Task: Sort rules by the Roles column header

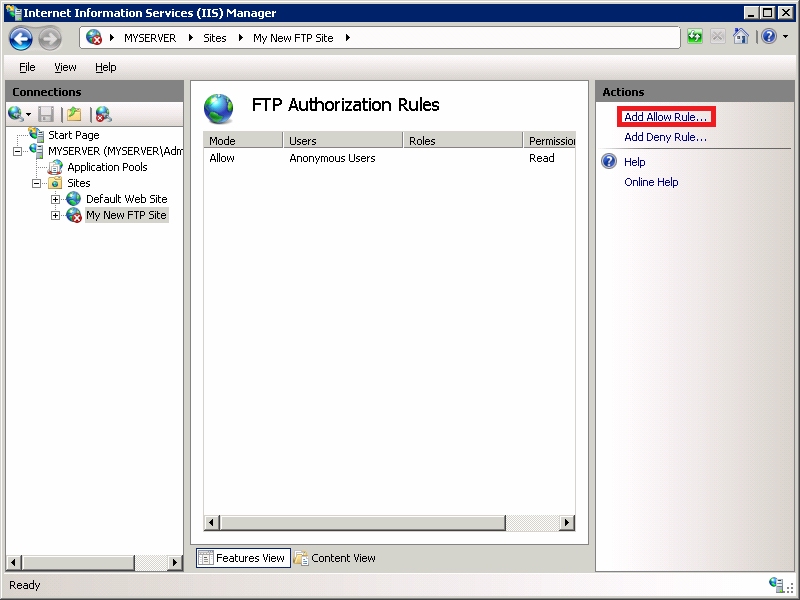Action: click(463, 140)
